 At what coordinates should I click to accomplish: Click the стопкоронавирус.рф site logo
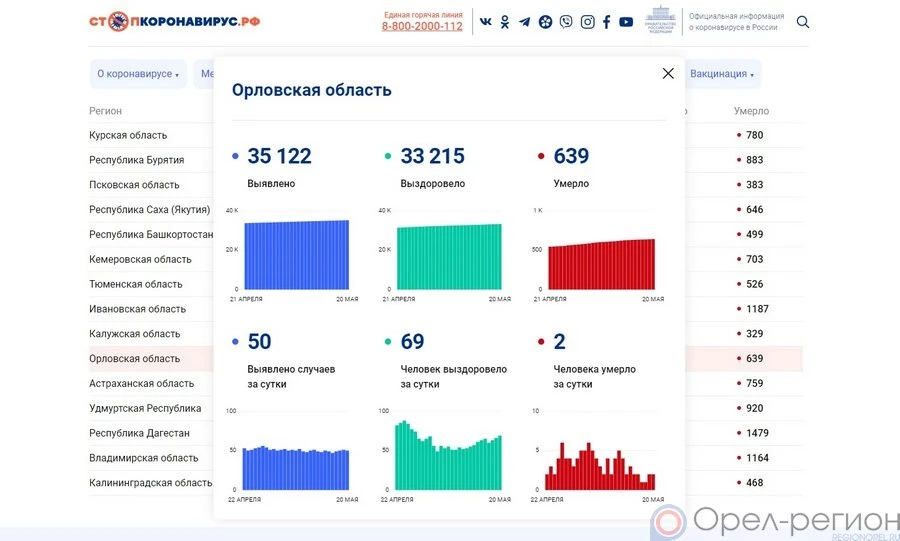pos(174,21)
